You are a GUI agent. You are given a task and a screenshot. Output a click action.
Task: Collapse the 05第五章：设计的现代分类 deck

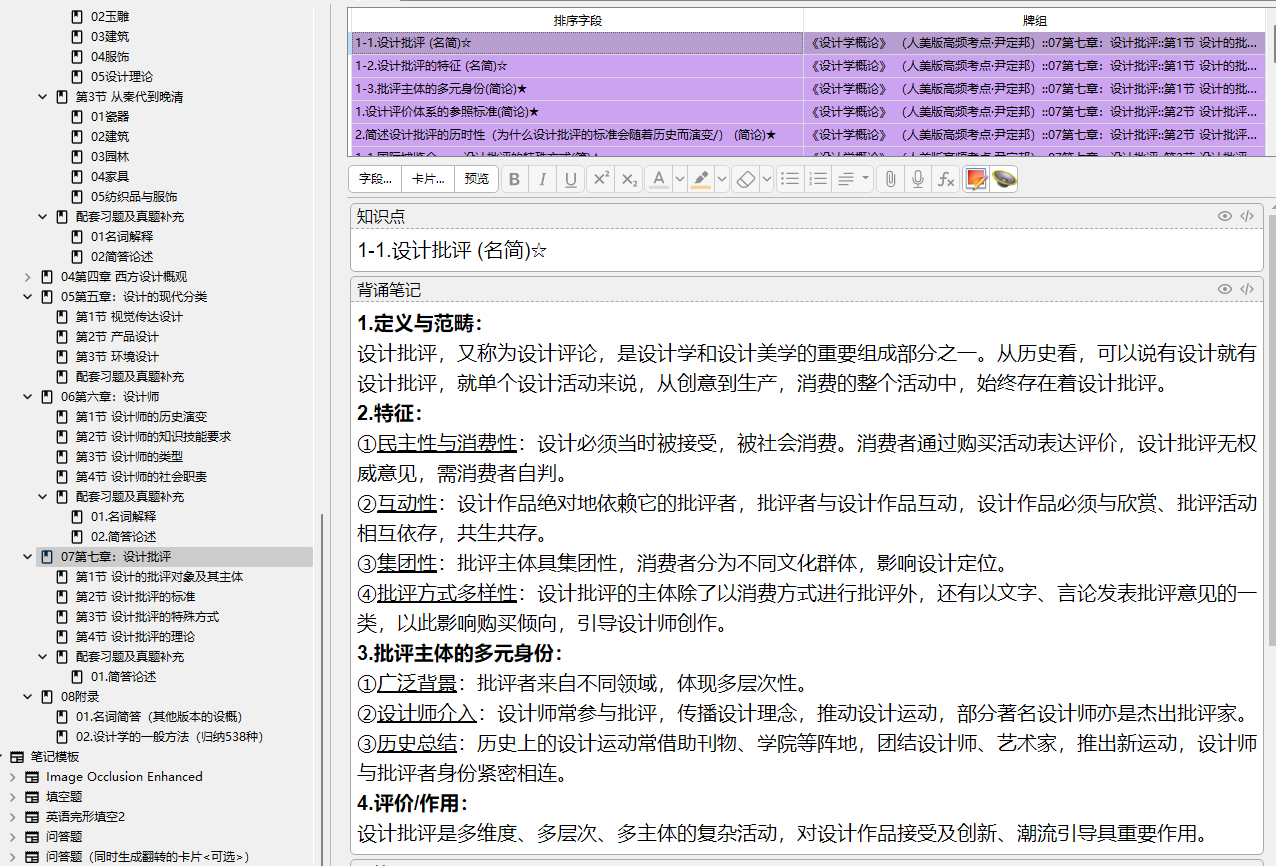click(x=28, y=297)
